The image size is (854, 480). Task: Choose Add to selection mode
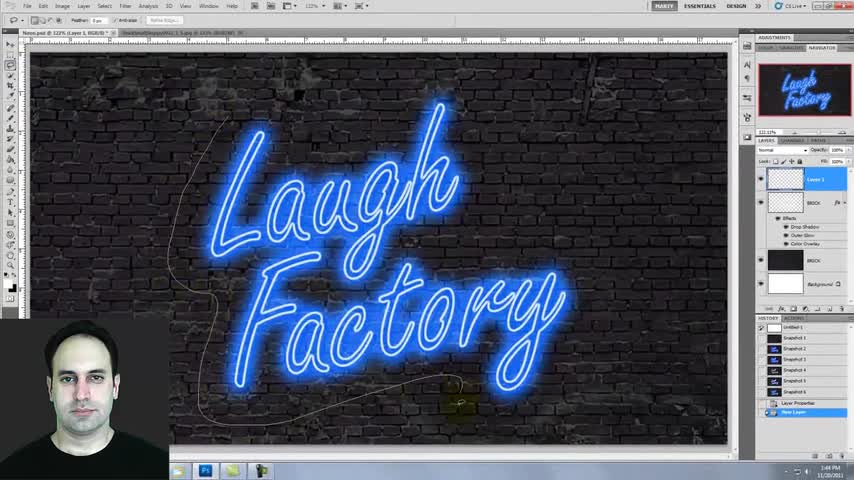pyautogui.click(x=42, y=20)
